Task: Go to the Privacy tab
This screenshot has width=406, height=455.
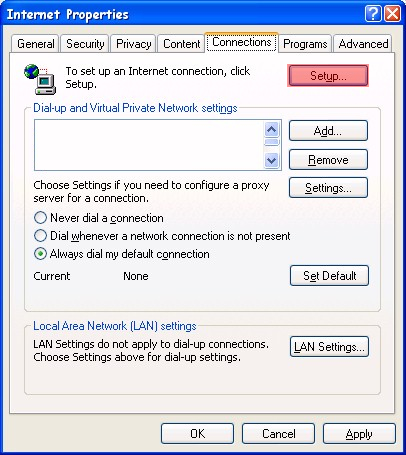Action: [x=133, y=44]
